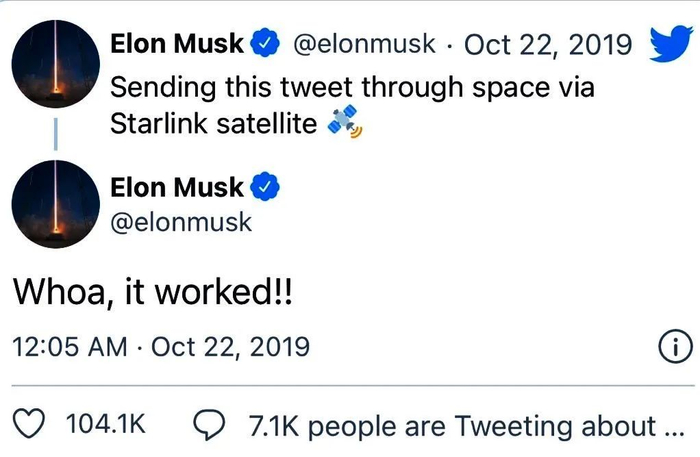Click Elon Musk name above "Whoa, it worked!!"
700x457 pixels.
click(177, 187)
